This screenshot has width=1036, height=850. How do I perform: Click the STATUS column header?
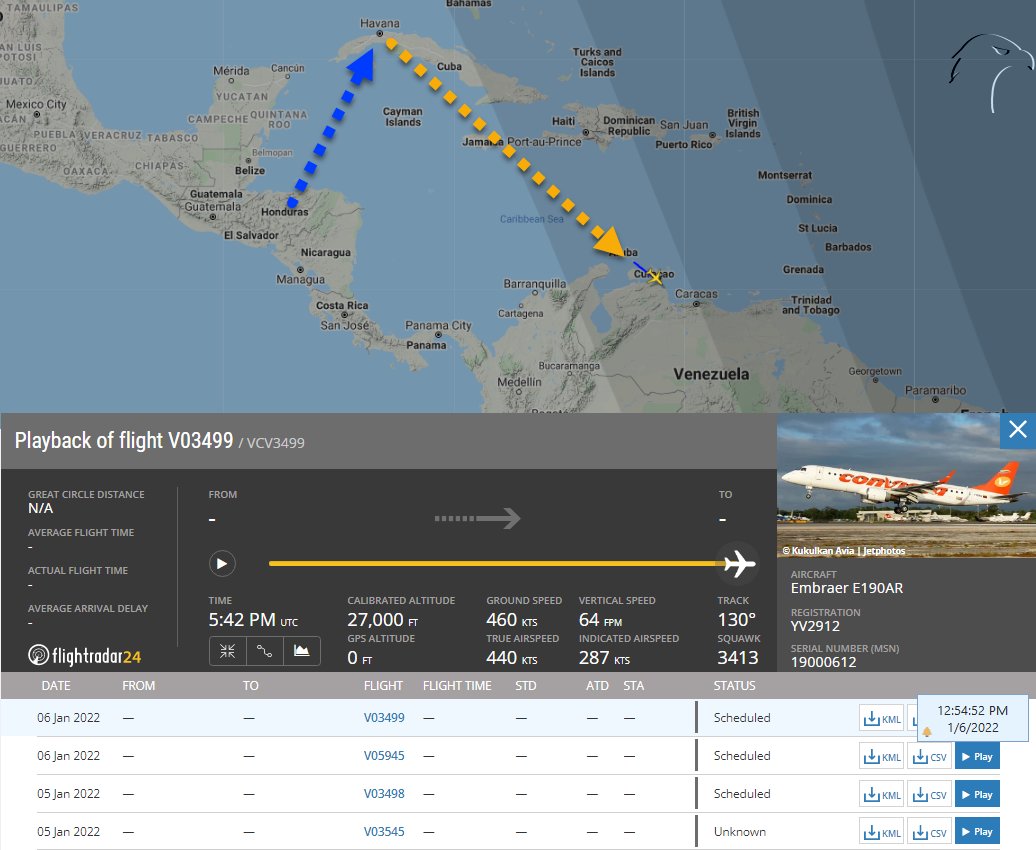coord(734,686)
